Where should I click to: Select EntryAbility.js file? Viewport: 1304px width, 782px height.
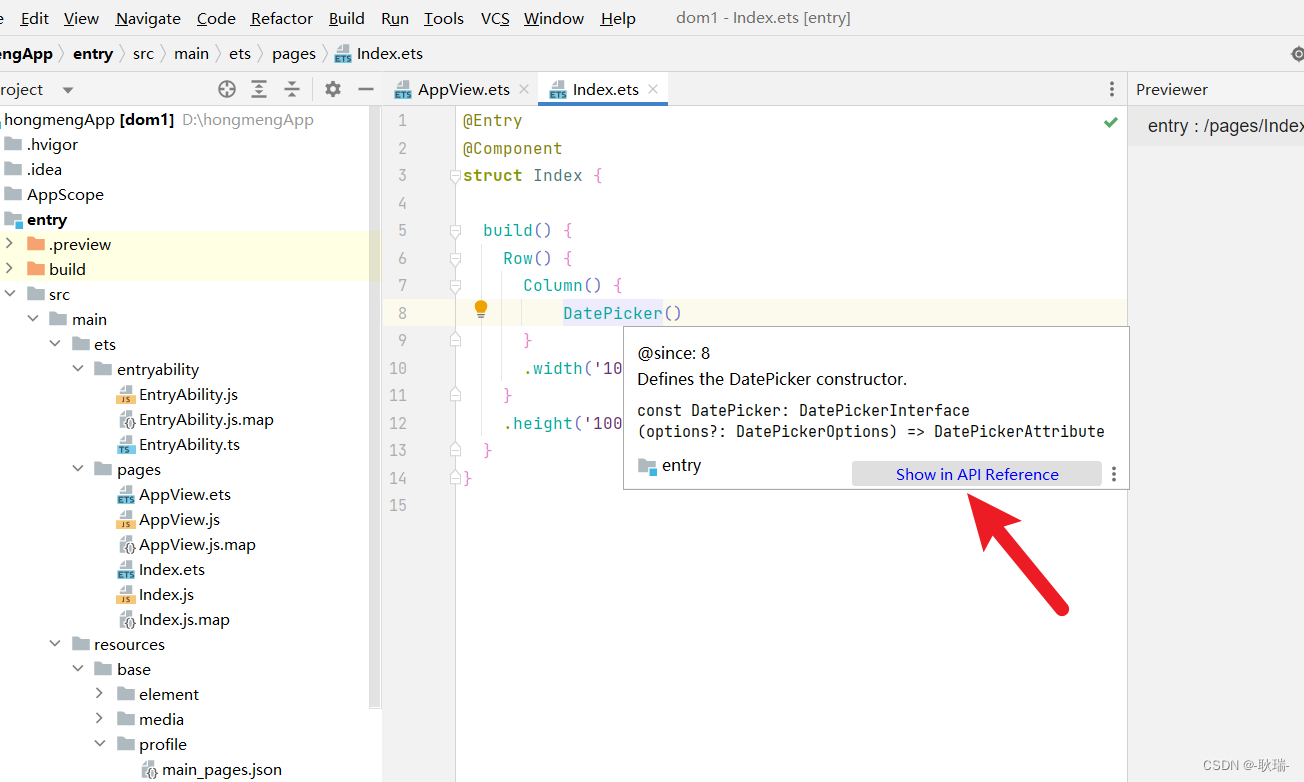tap(188, 394)
